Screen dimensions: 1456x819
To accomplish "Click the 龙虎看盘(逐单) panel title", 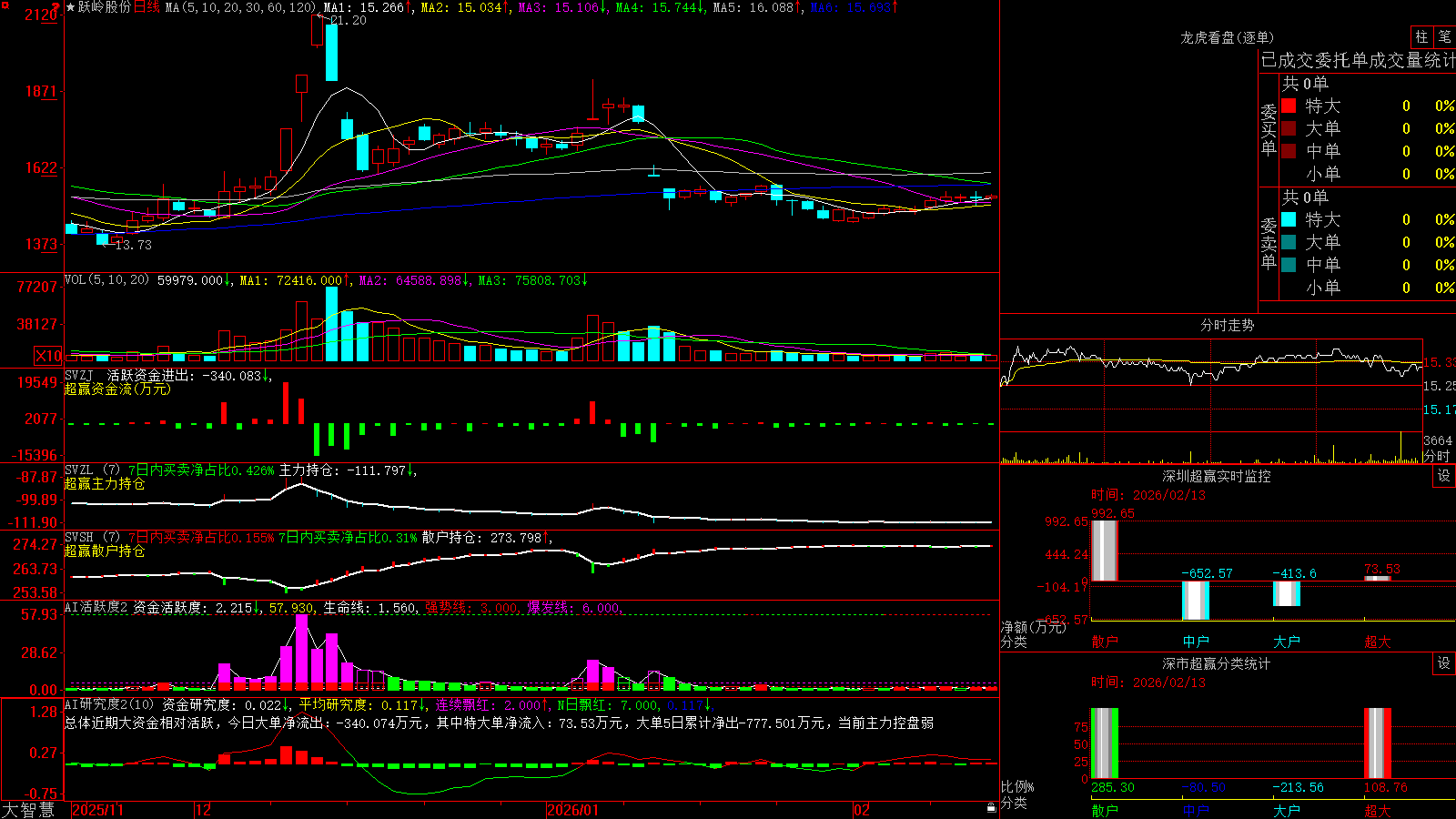I will [x=1227, y=37].
